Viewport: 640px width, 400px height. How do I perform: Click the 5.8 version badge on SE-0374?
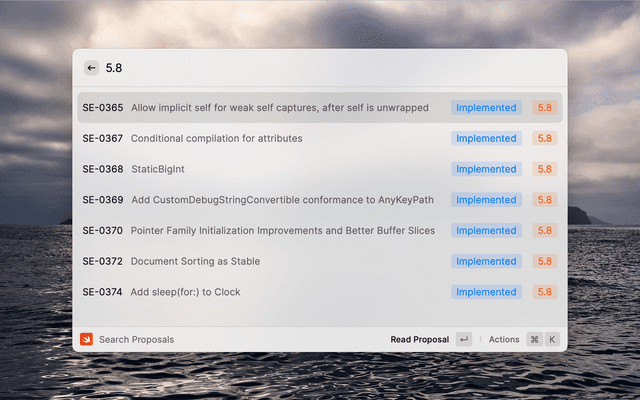[x=545, y=292]
